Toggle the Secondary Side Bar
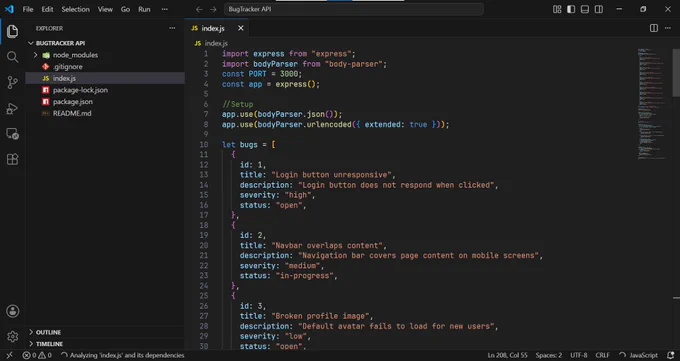This screenshot has width=680, height=361. [598, 9]
